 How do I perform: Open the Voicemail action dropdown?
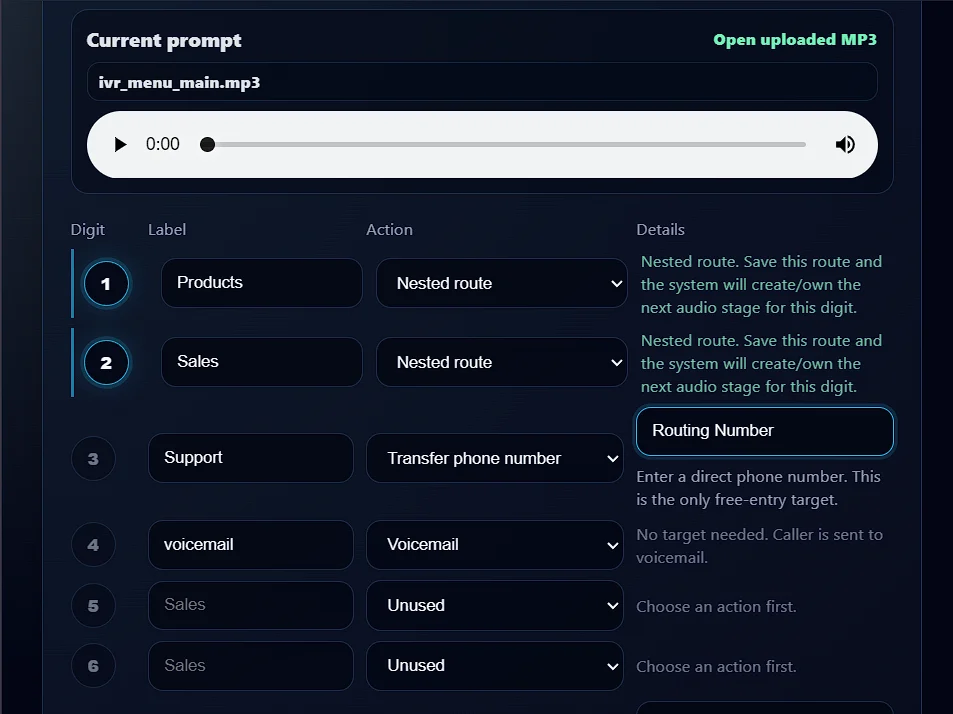pos(495,544)
